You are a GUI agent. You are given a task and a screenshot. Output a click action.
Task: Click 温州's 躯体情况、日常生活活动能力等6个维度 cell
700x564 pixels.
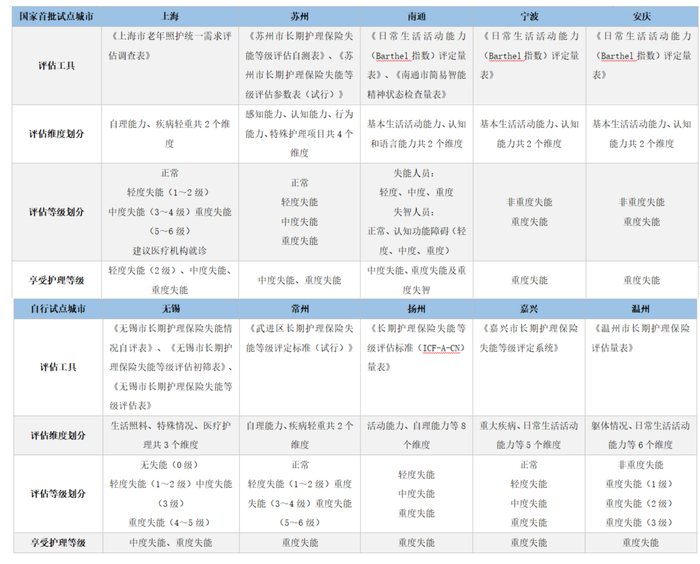[641, 435]
